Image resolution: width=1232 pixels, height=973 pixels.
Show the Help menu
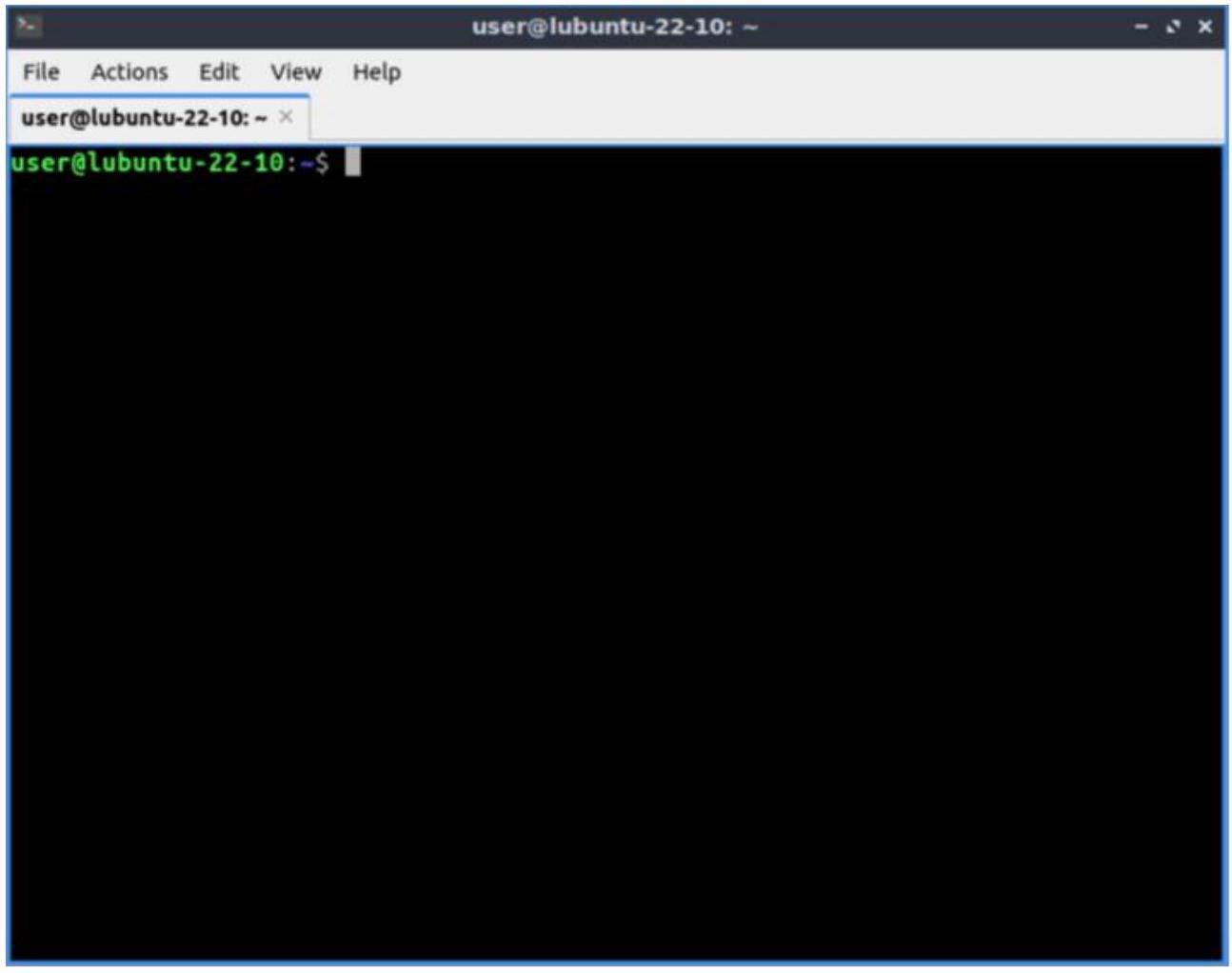376,72
